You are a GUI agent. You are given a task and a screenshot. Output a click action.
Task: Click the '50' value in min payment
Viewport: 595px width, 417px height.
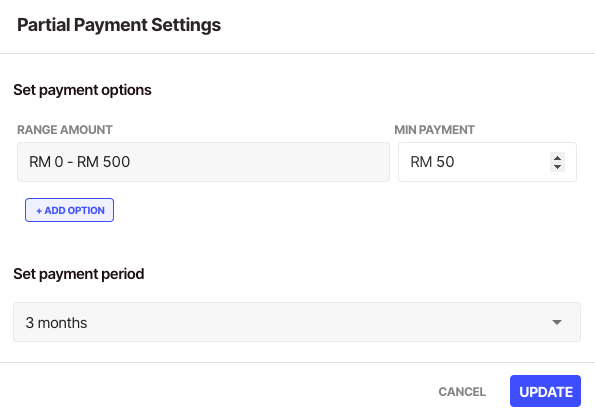(x=445, y=162)
